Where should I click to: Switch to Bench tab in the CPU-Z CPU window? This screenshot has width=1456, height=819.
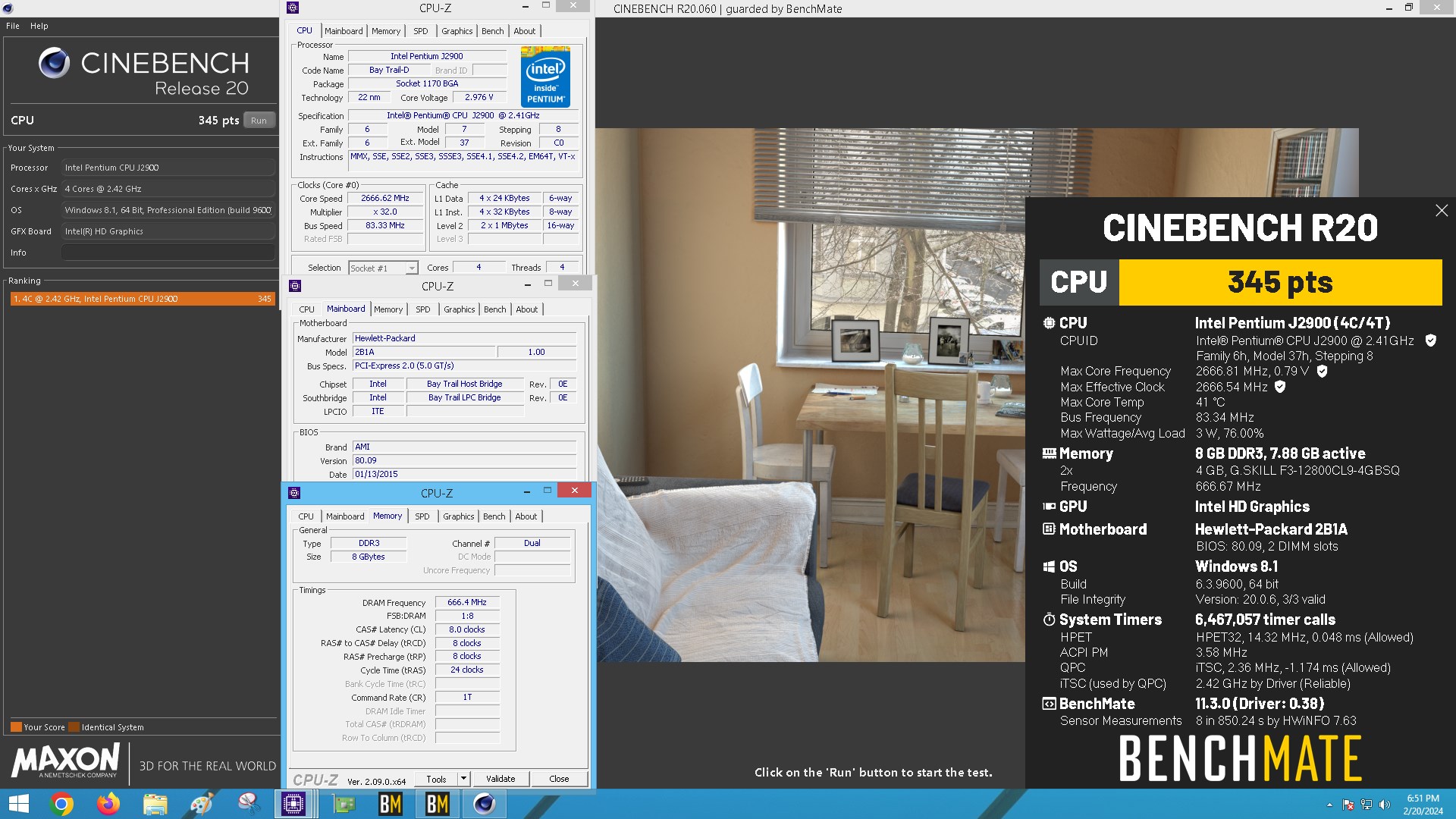pyautogui.click(x=492, y=31)
